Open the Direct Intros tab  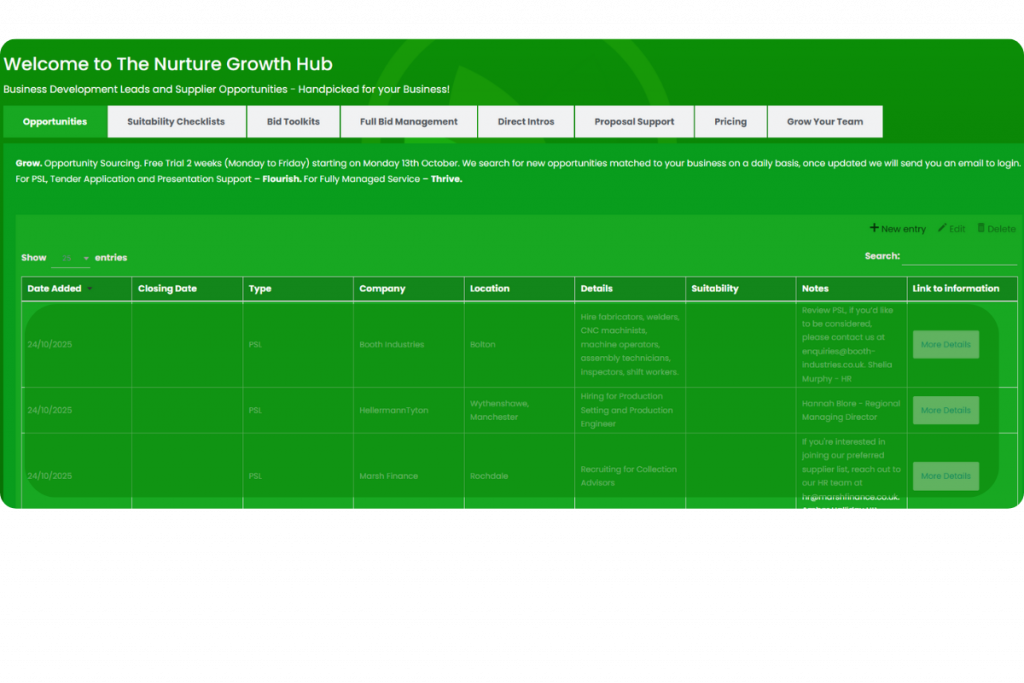(526, 122)
